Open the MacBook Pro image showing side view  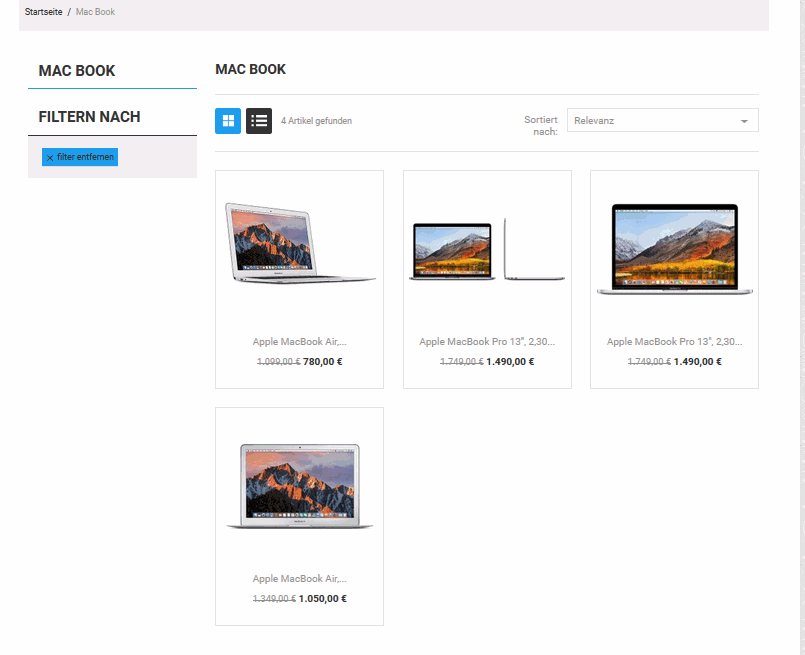point(487,251)
